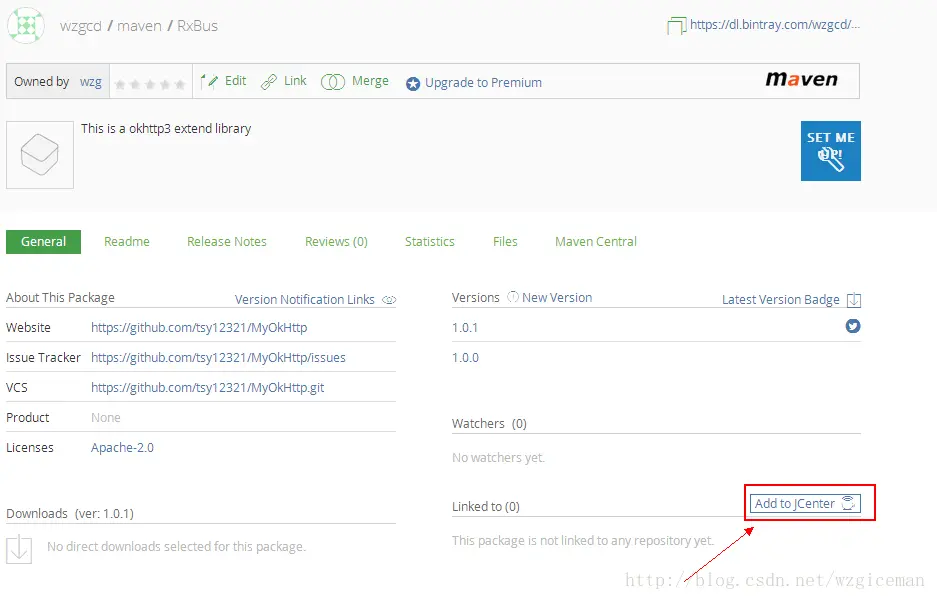Viewport: 937px width, 600px height.
Task: Click the 'Versions' heading
Action: [476, 298]
